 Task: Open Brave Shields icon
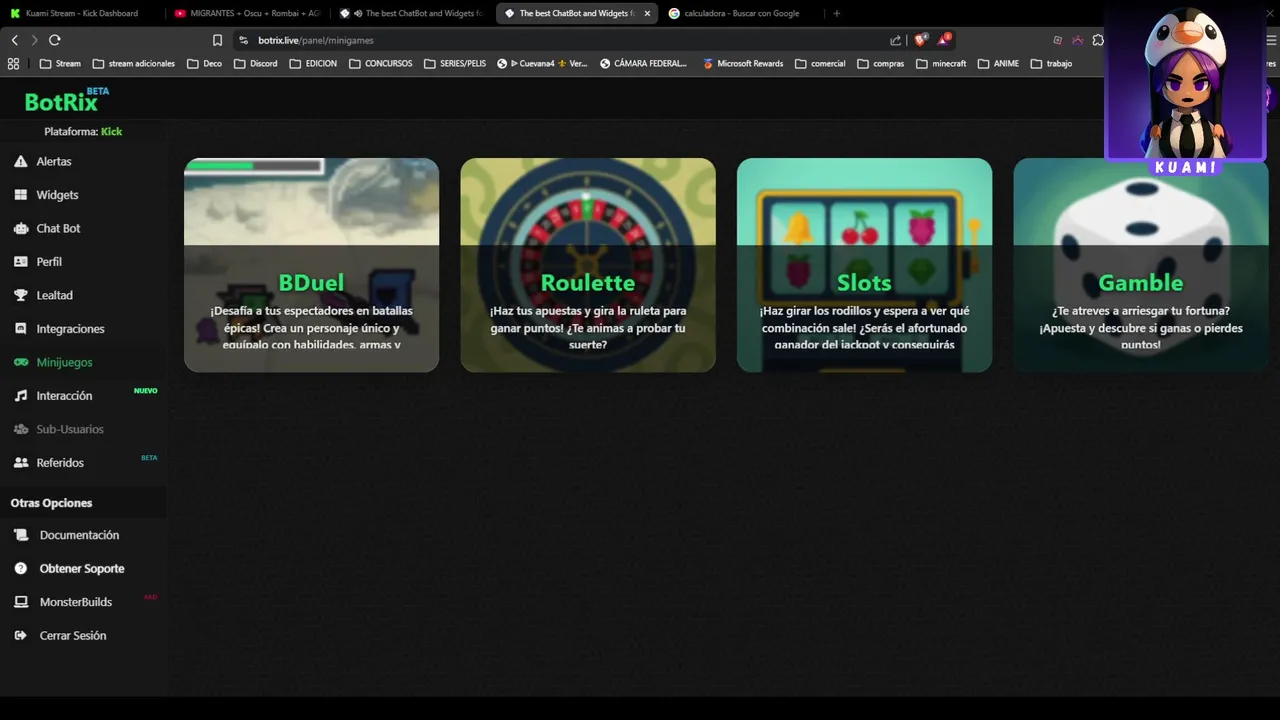[x=921, y=40]
